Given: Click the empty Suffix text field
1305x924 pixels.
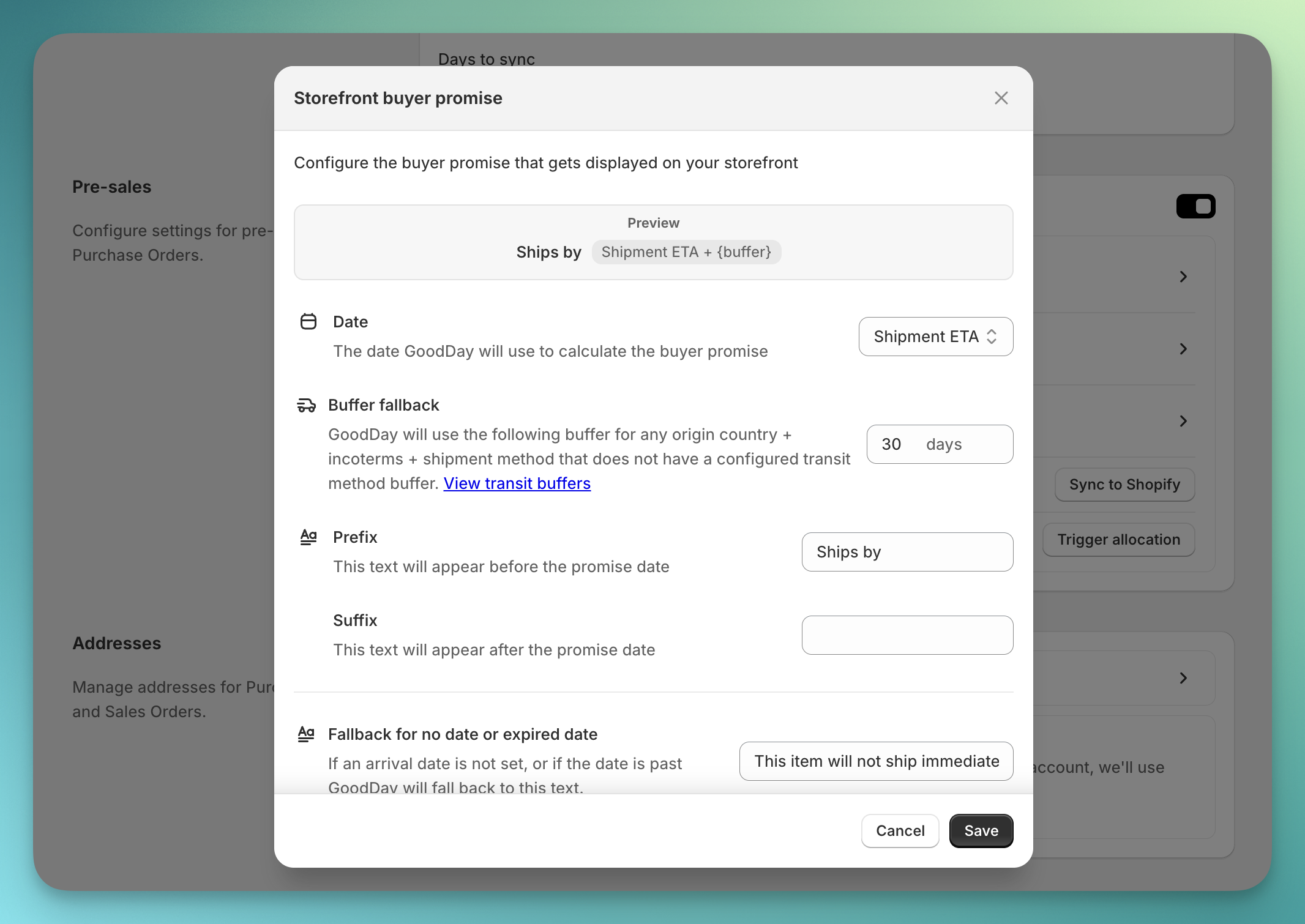Looking at the screenshot, I should pyautogui.click(x=907, y=635).
